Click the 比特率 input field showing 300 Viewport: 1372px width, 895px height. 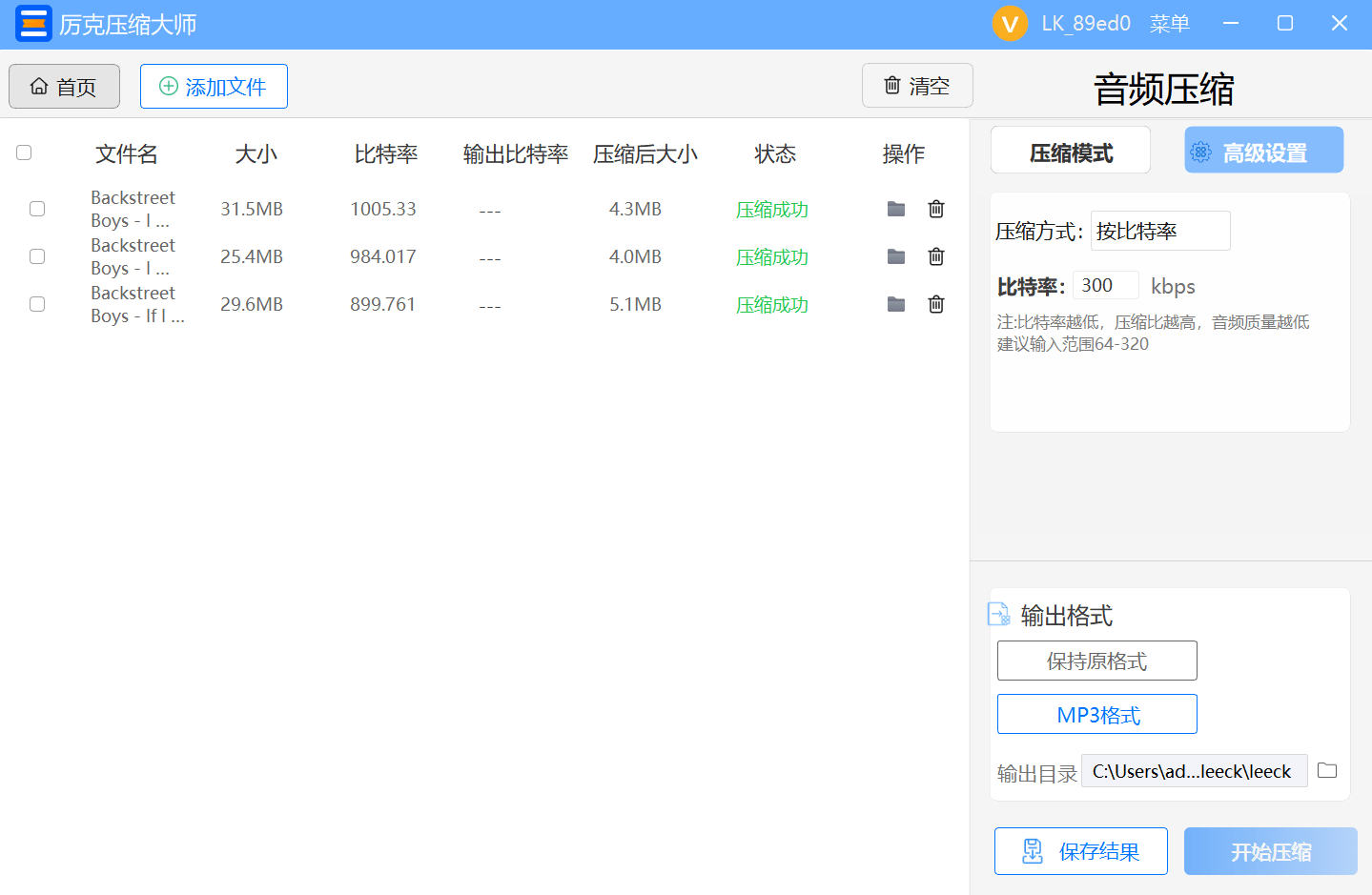click(x=1106, y=285)
